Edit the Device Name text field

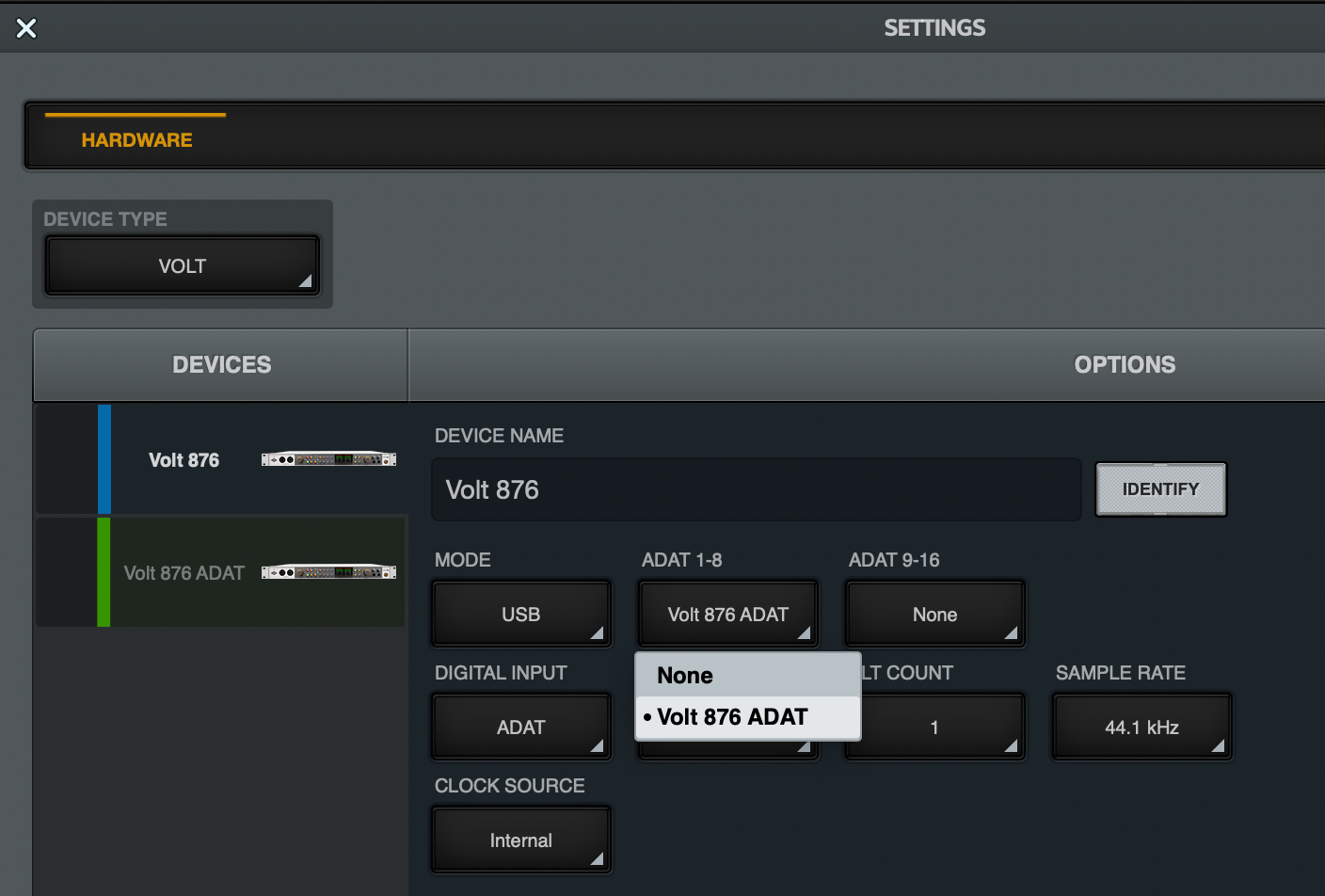pos(756,490)
